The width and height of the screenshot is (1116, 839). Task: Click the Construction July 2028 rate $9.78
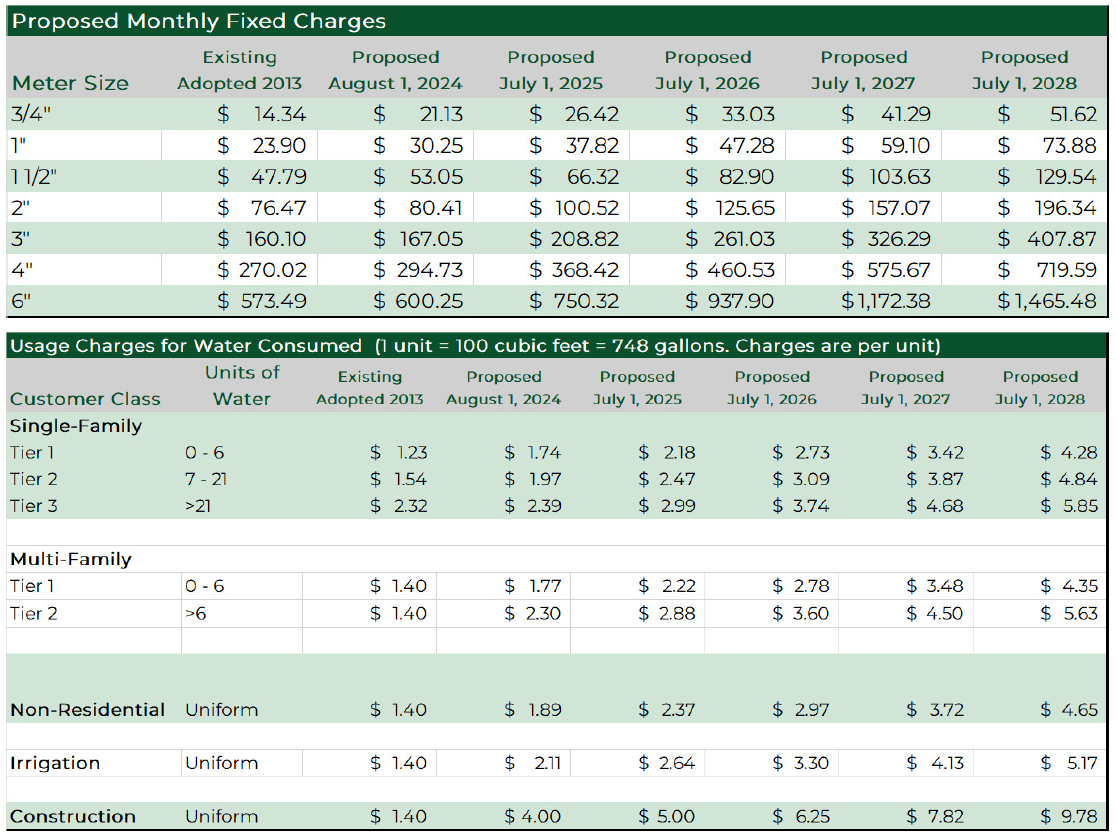point(1068,817)
